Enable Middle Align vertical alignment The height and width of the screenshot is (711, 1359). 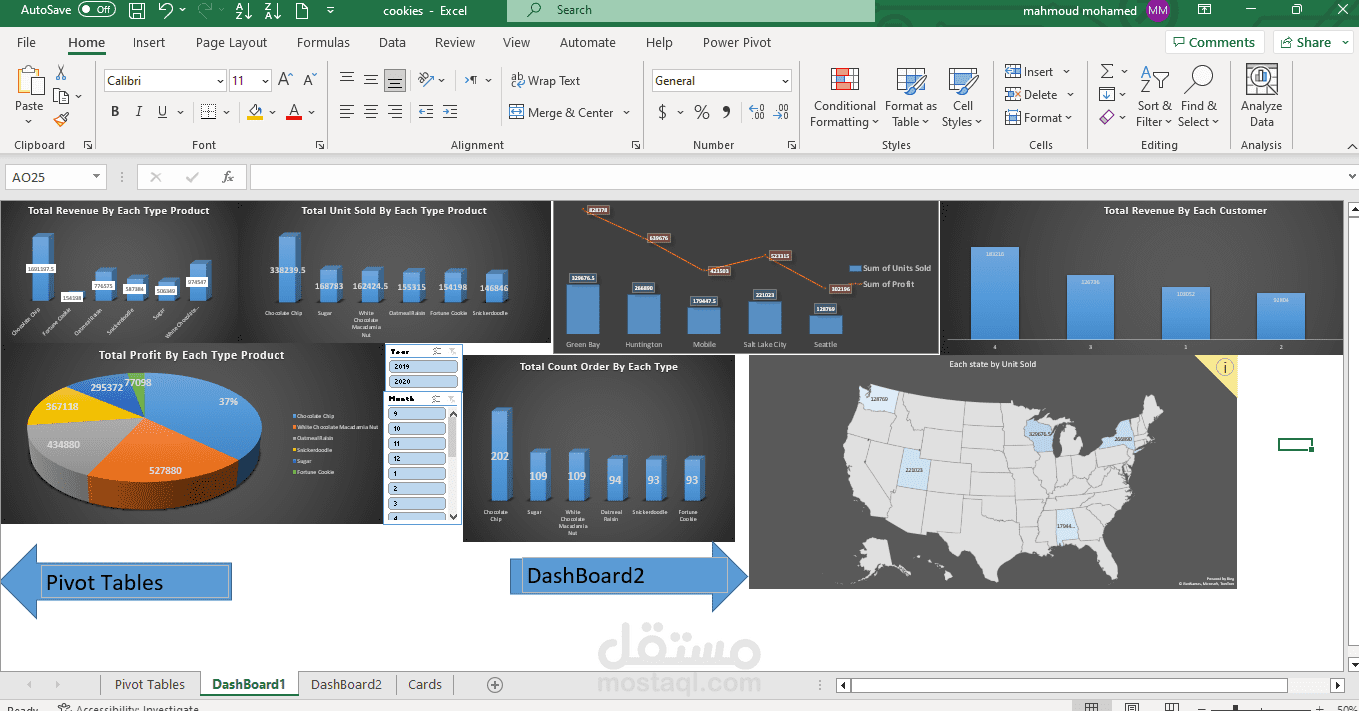[371, 80]
